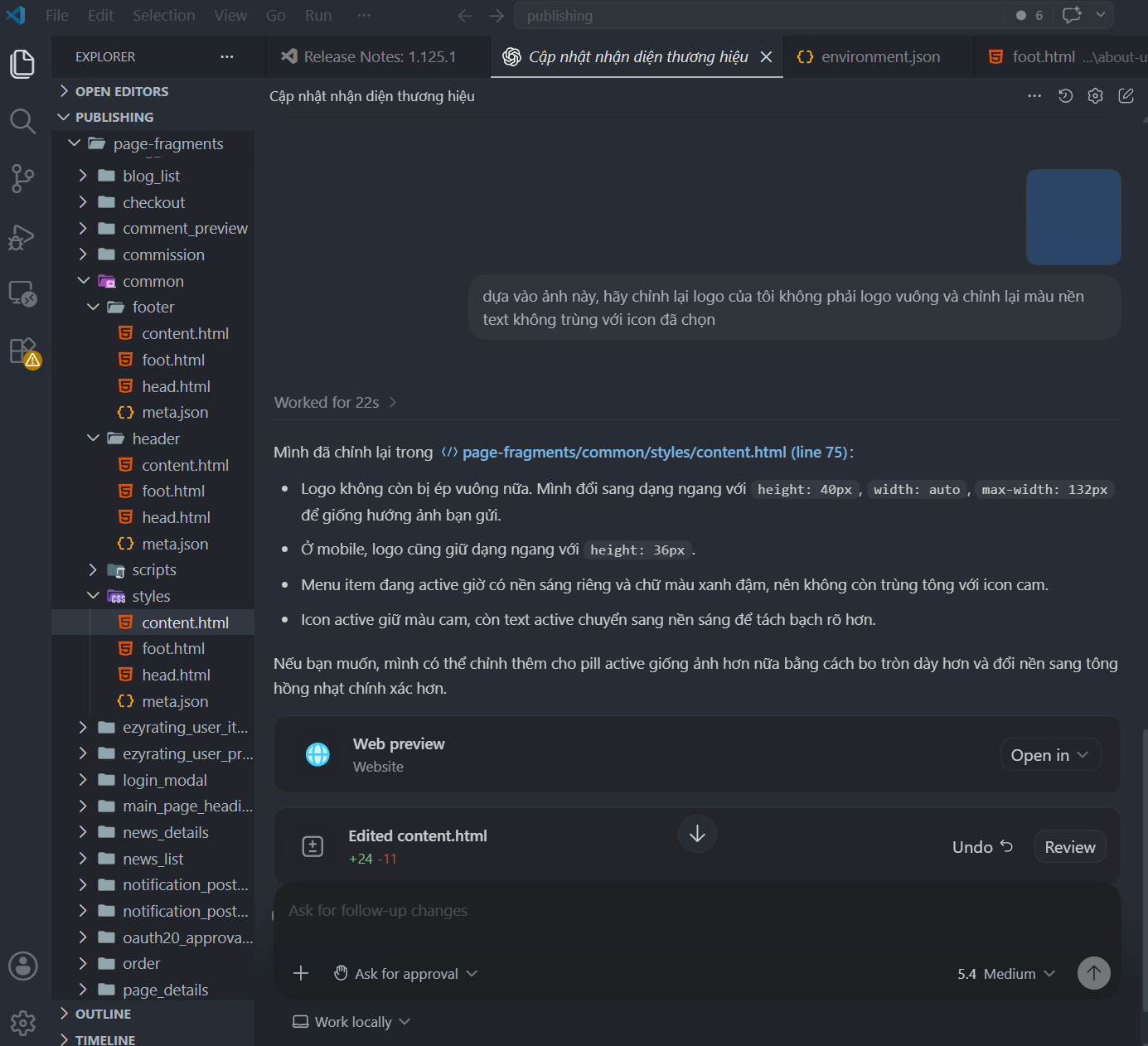Start a new chat with edit icon
This screenshot has height=1046, width=1148.
click(1126, 96)
